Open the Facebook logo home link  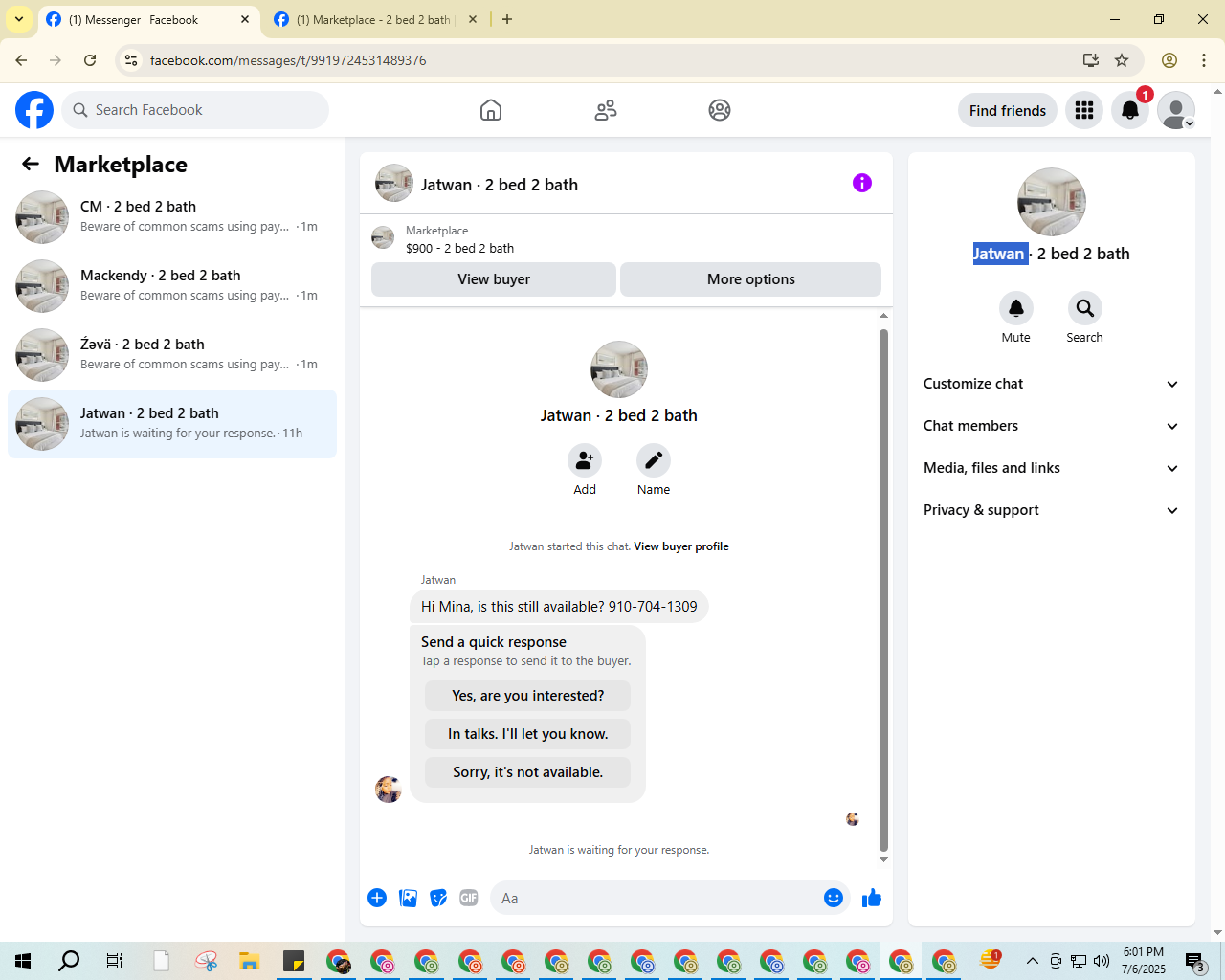pyautogui.click(x=34, y=110)
